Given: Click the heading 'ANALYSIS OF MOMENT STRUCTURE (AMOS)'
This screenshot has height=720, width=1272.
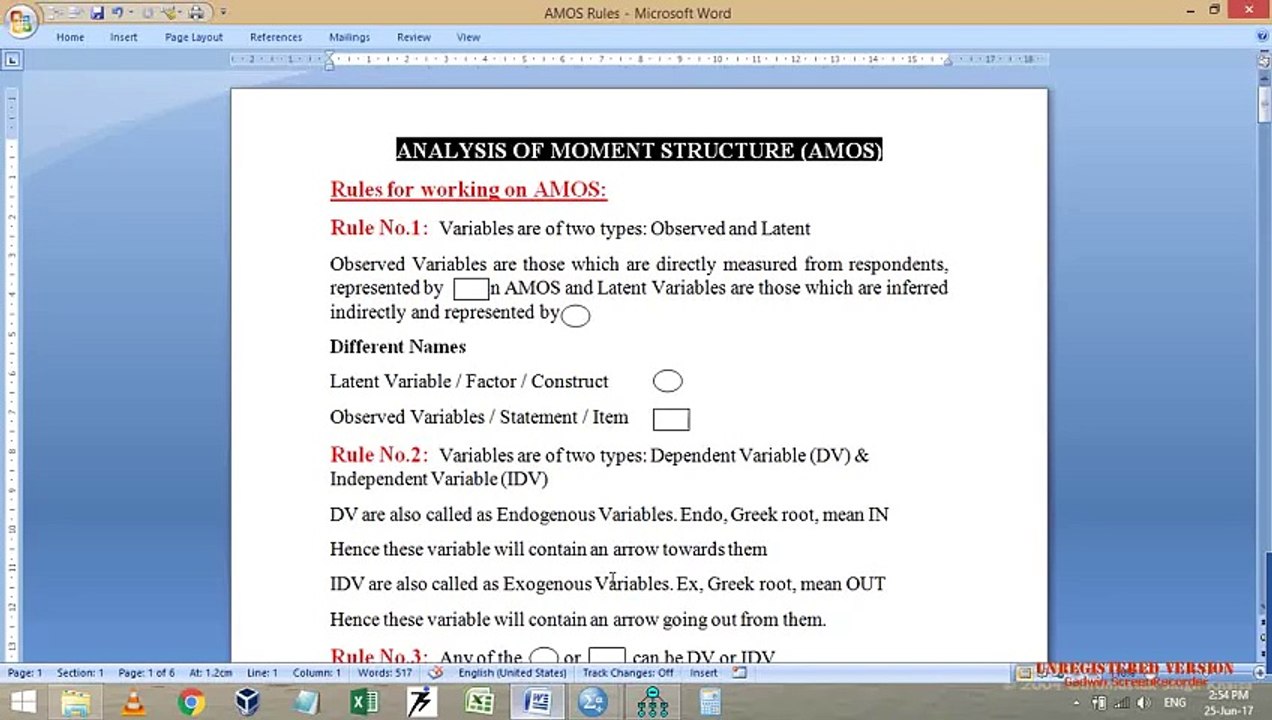Looking at the screenshot, I should [639, 150].
